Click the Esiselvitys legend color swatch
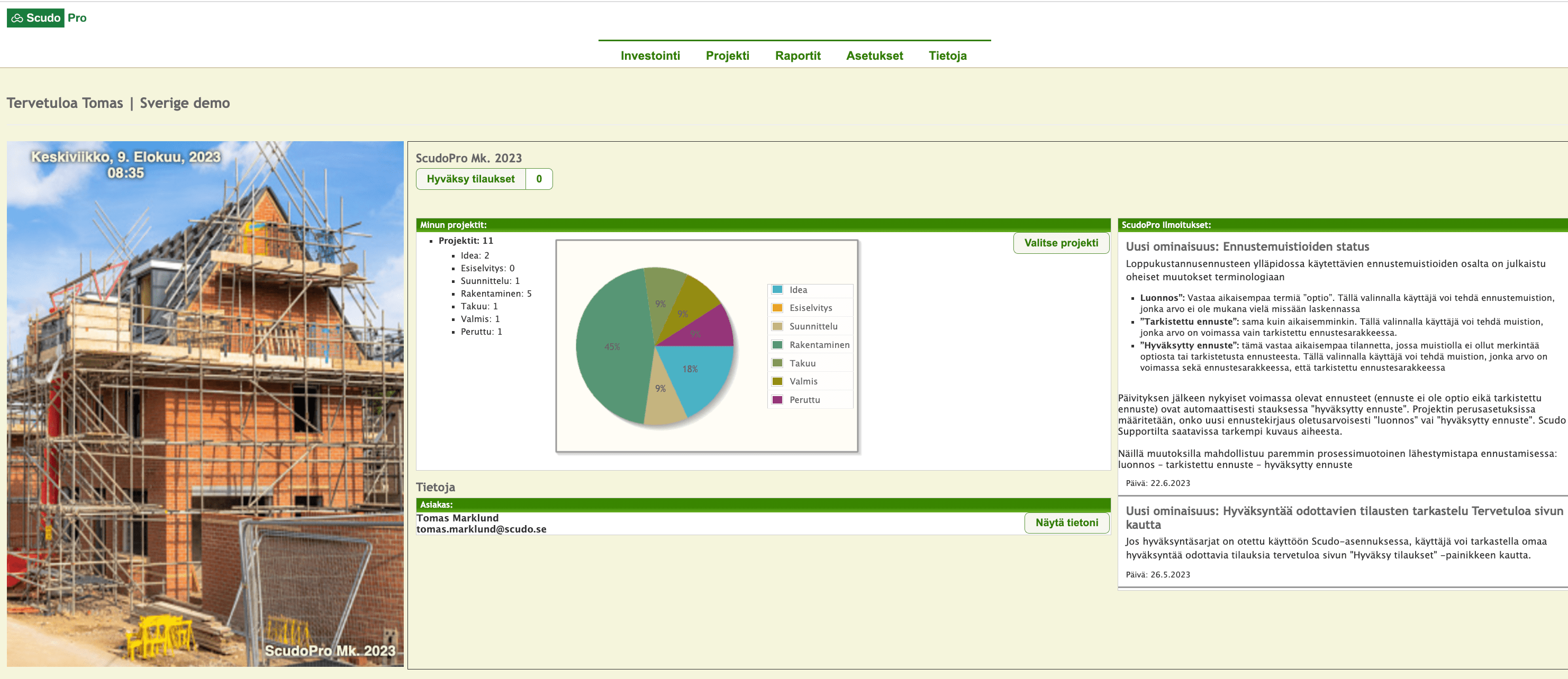 pyautogui.click(x=777, y=308)
